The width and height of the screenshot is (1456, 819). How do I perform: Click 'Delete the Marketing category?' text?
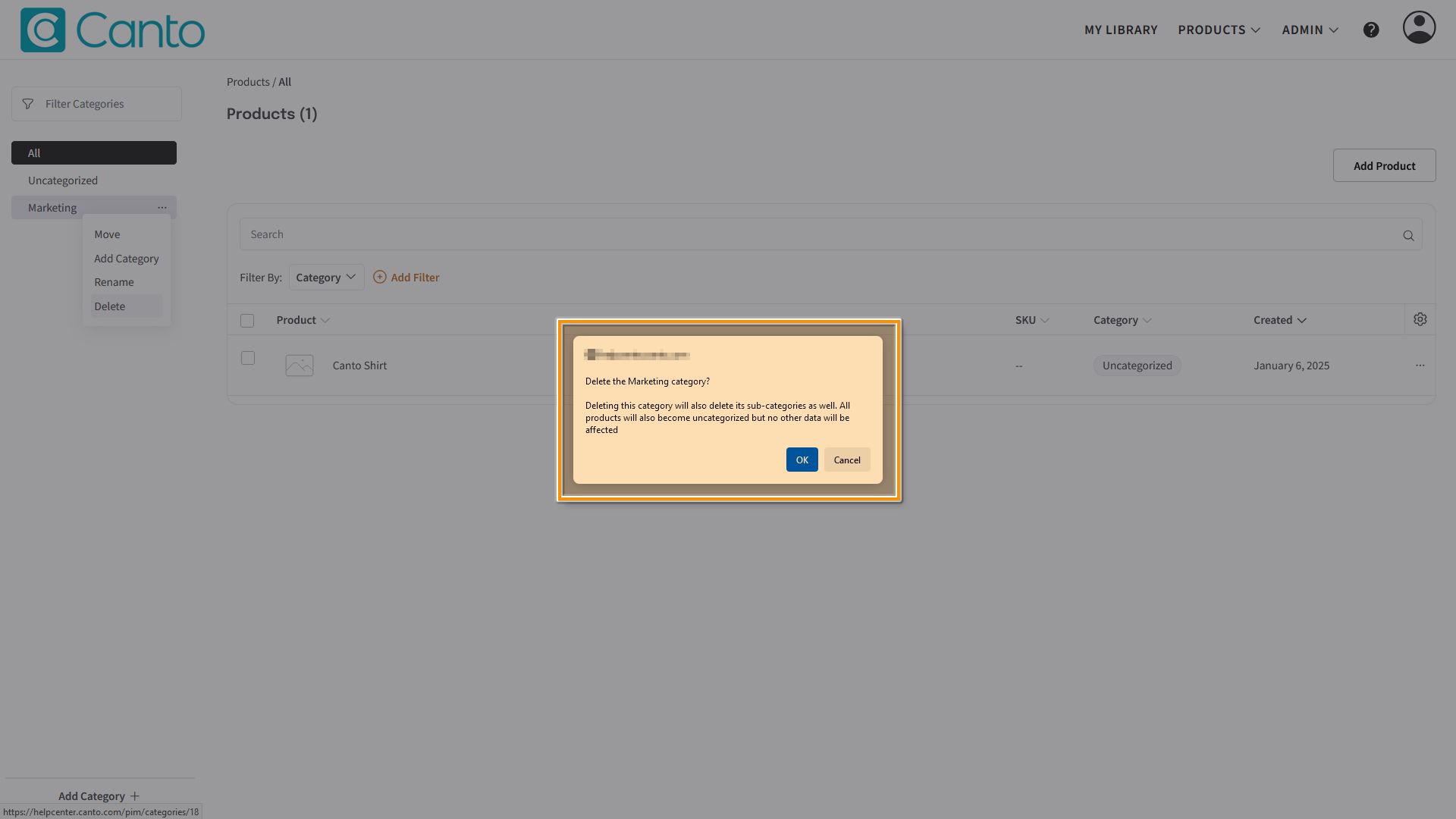click(648, 381)
